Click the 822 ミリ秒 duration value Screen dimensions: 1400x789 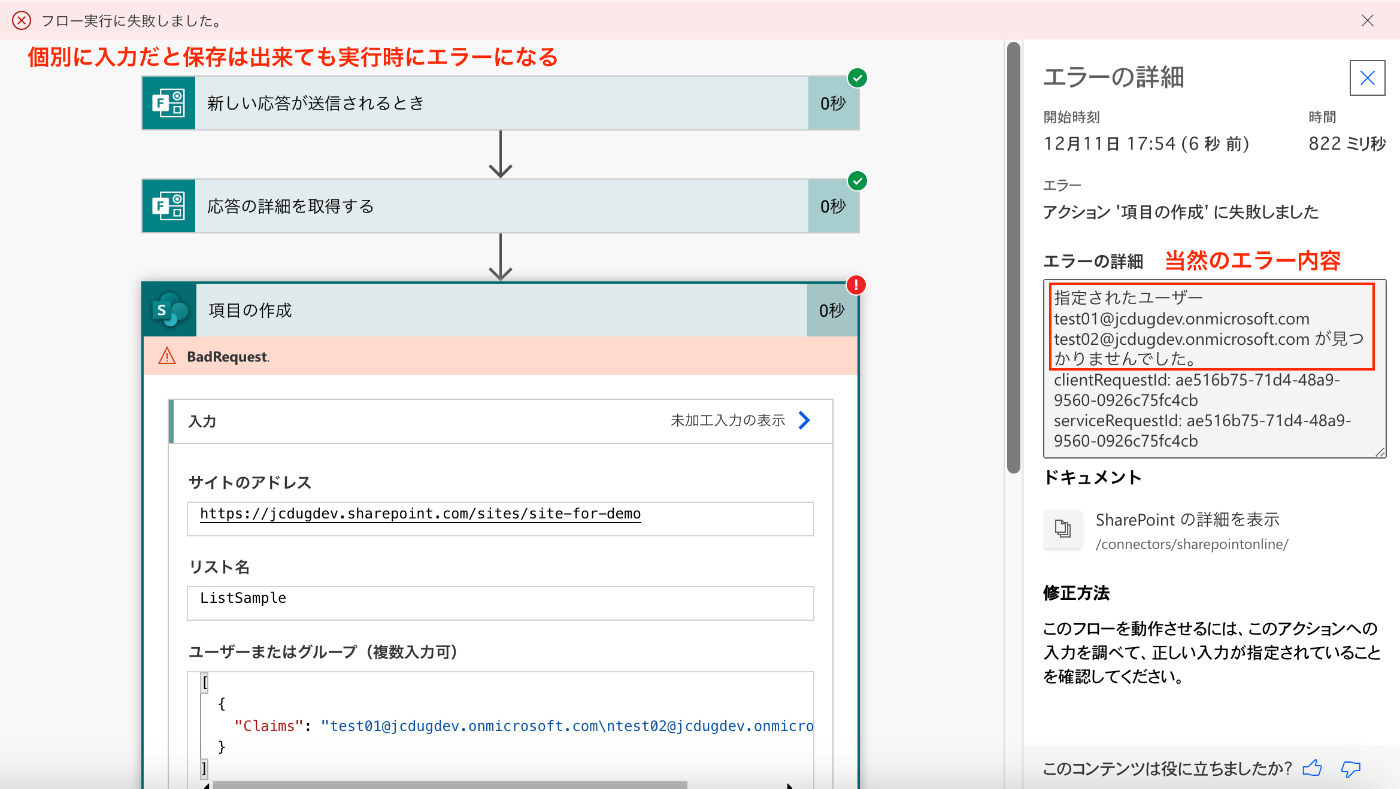[x=1347, y=144]
